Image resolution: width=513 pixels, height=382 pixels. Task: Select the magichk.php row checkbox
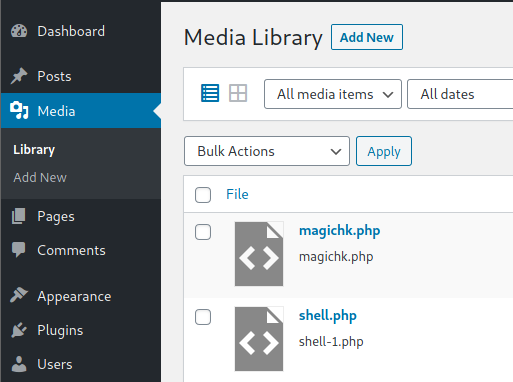[x=203, y=232]
